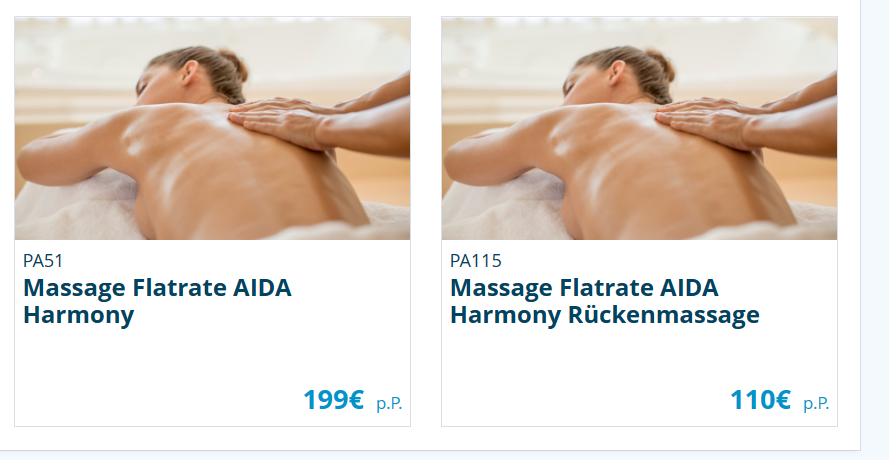Click the PA51 product code
The height and width of the screenshot is (460, 889).
click(43, 261)
